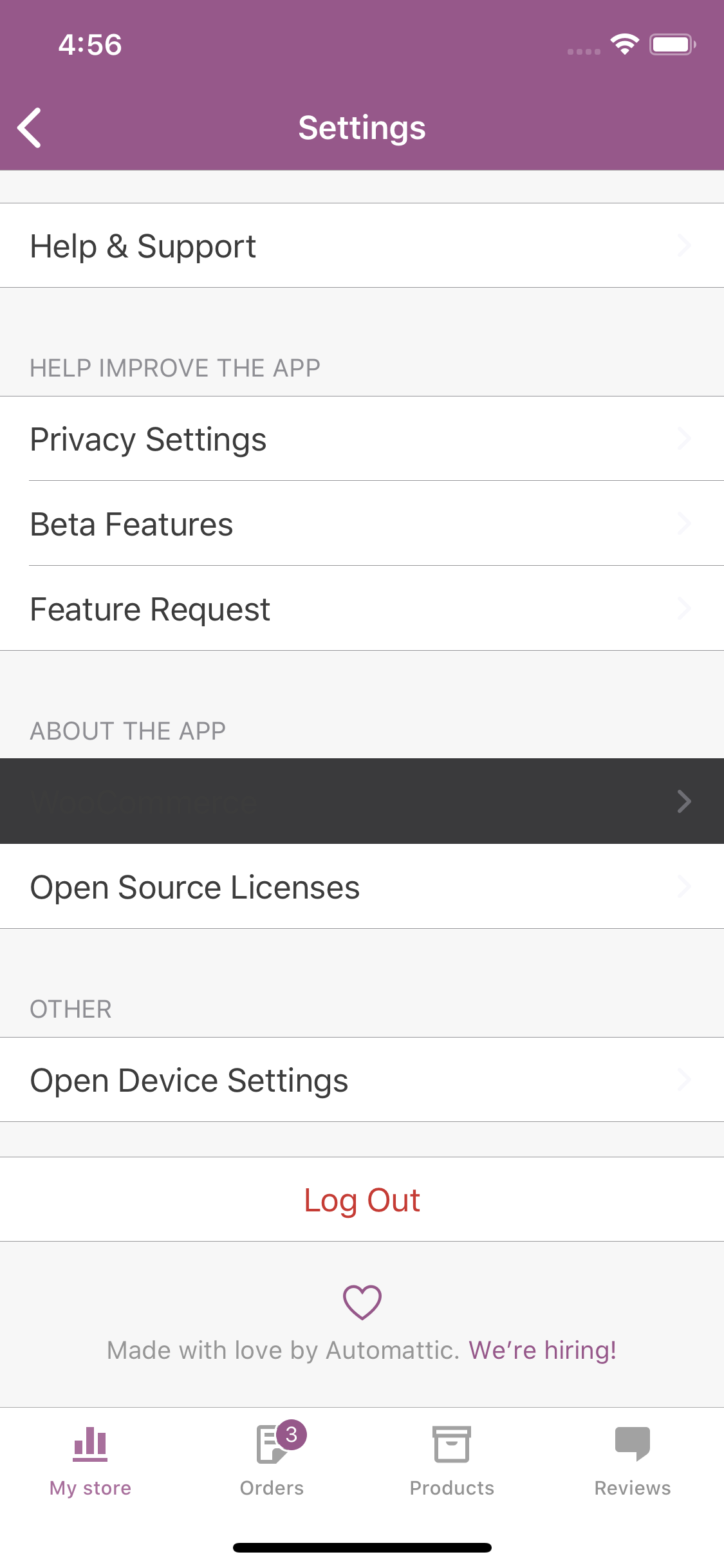This screenshot has height=1568, width=724.
Task: Tap the purple heart icon
Action: (362, 1302)
